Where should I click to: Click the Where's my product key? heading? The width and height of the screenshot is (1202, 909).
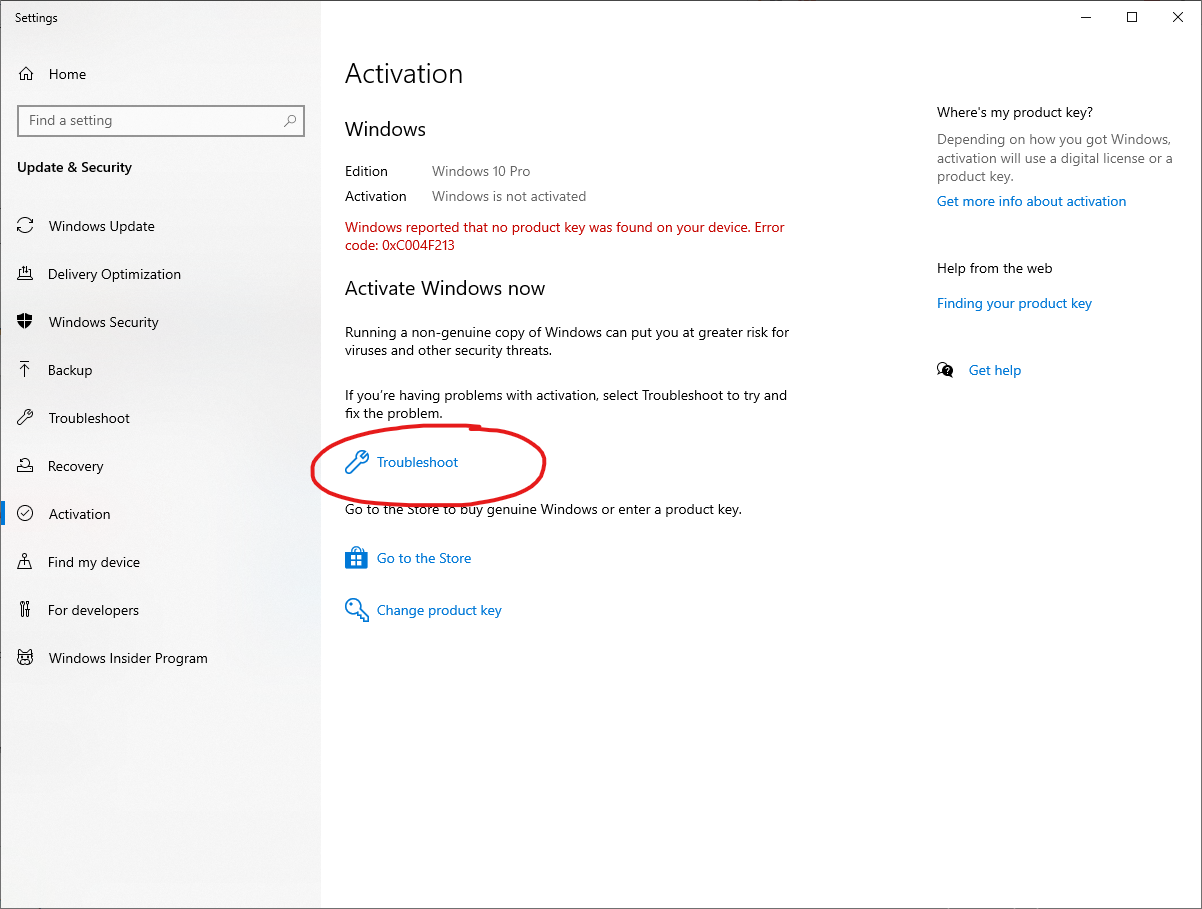click(x=1015, y=112)
